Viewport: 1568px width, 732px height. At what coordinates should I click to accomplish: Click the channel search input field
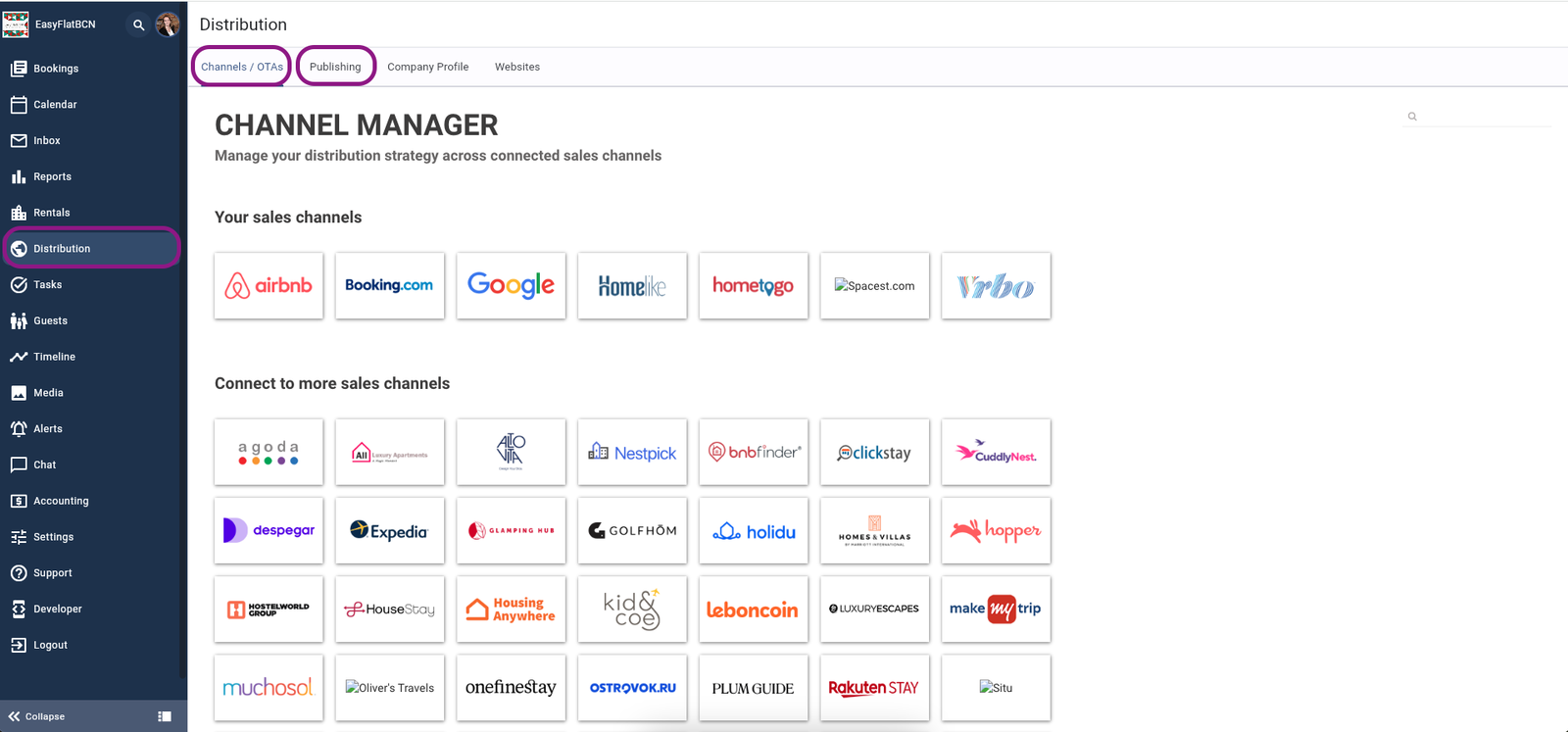coord(1482,117)
